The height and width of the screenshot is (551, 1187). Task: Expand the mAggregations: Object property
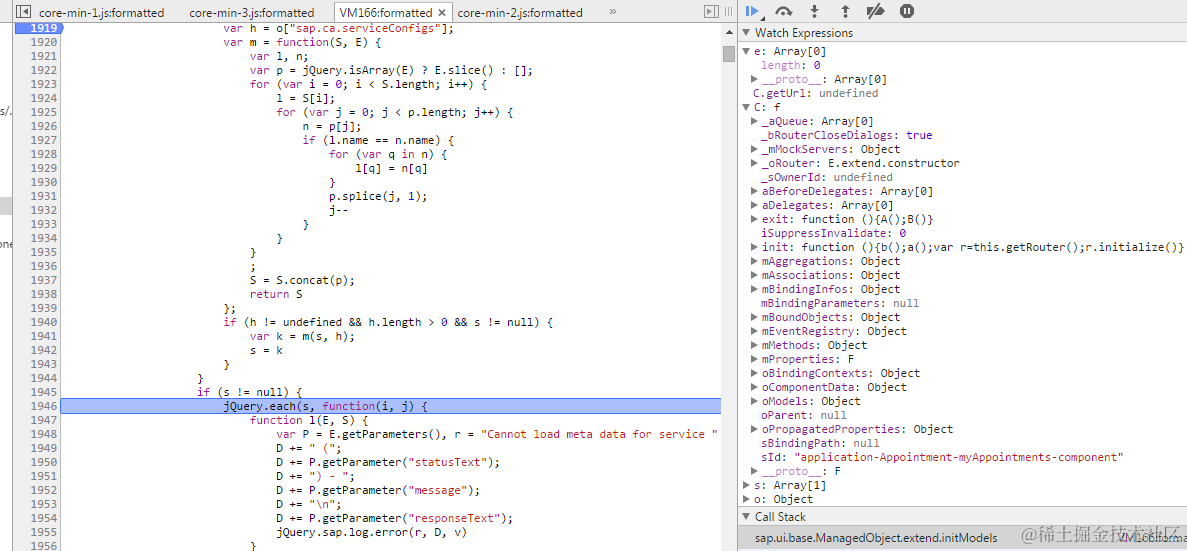click(x=755, y=261)
